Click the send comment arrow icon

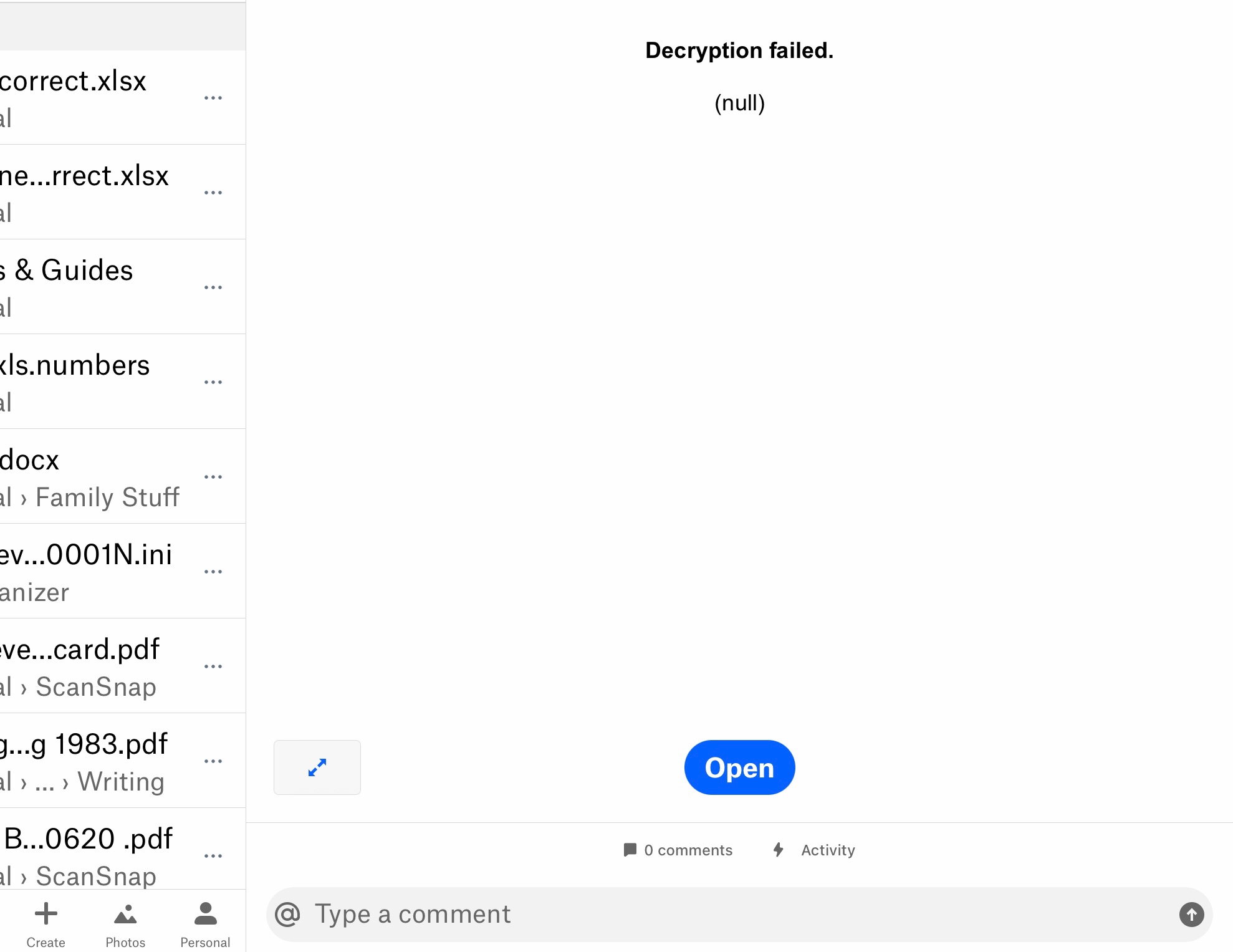pos(1191,915)
